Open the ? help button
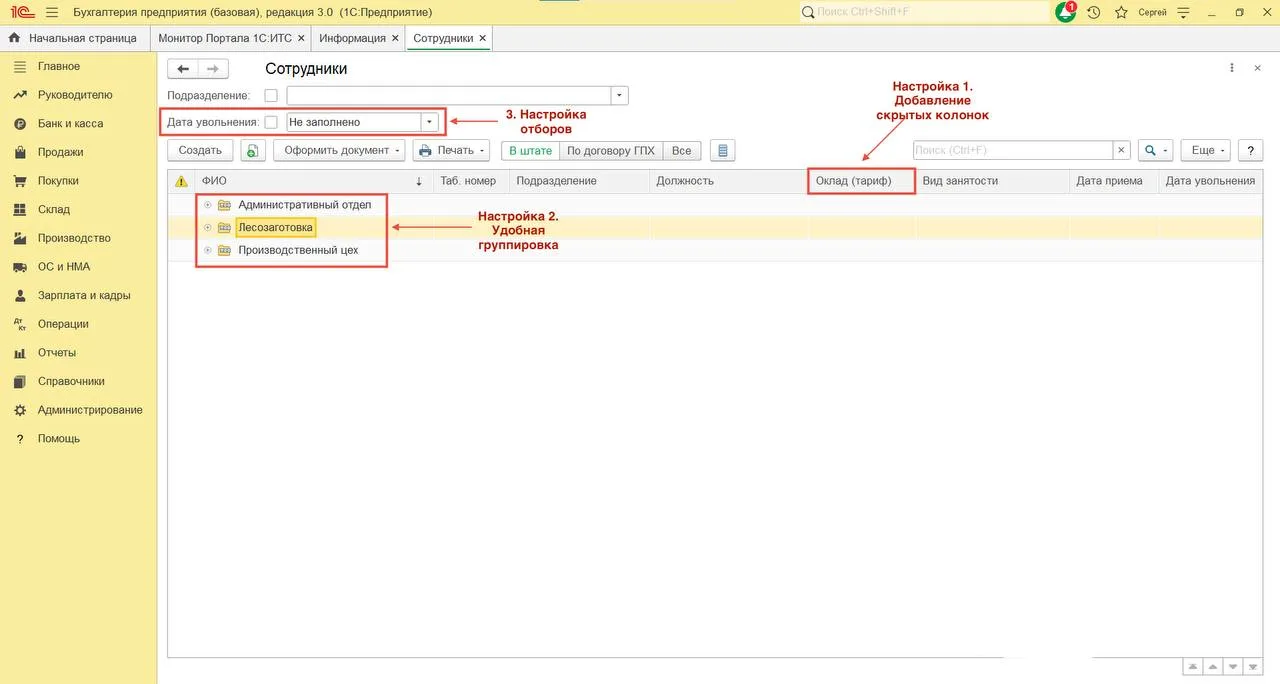 [1250, 150]
